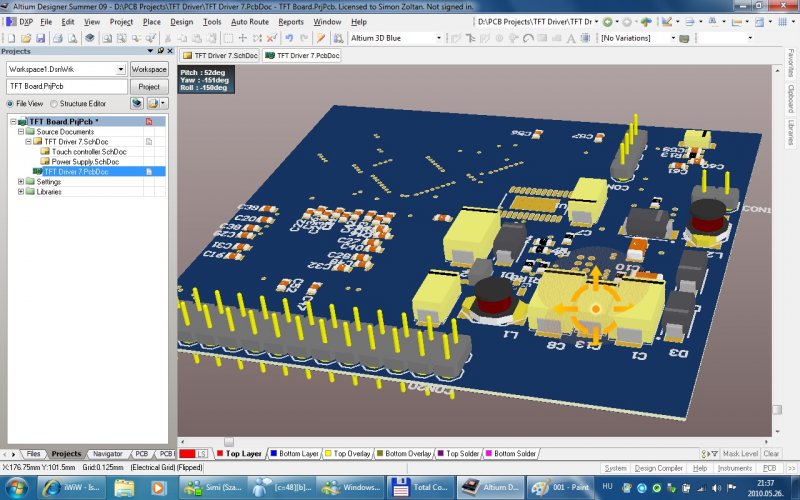The height and width of the screenshot is (500, 800).
Task: Select Touch controller.SchDoc in project tree
Action: (89, 152)
